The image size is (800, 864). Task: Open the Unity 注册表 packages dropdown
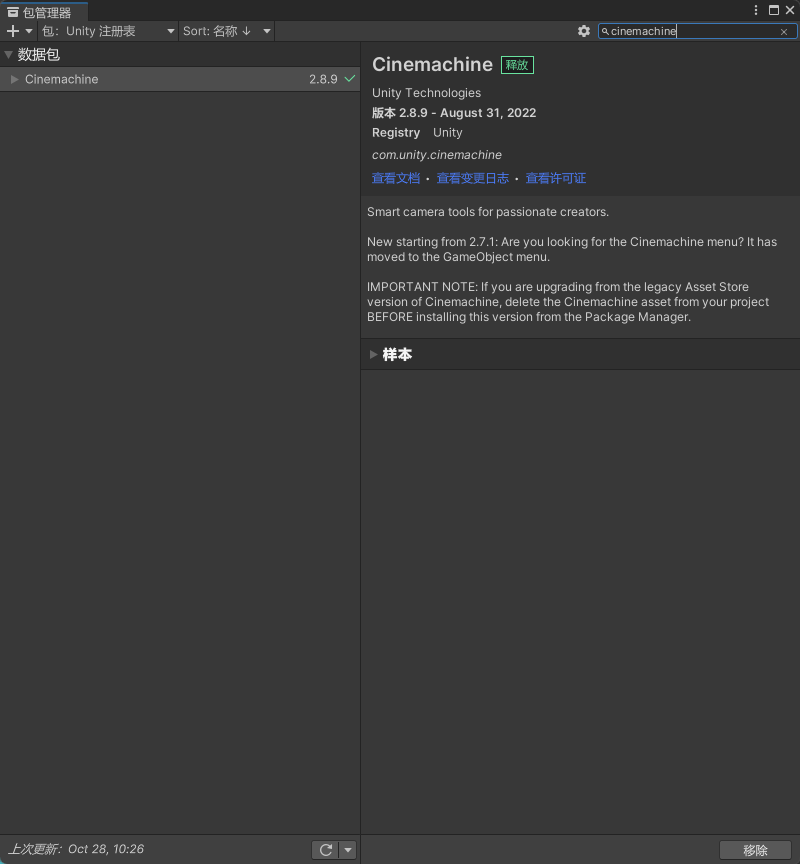[108, 31]
